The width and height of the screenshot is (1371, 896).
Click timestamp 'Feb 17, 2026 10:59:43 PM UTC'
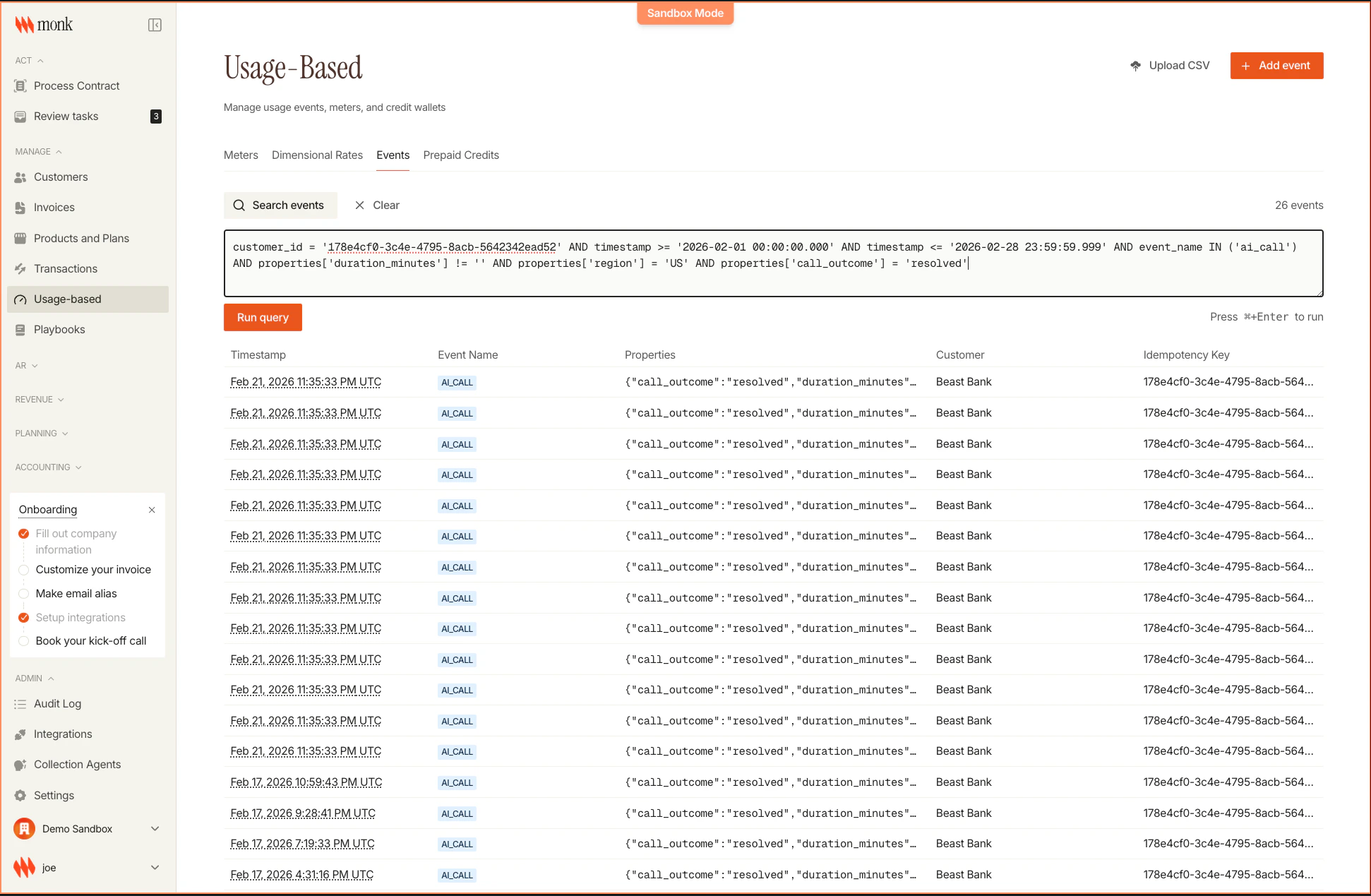click(x=306, y=782)
